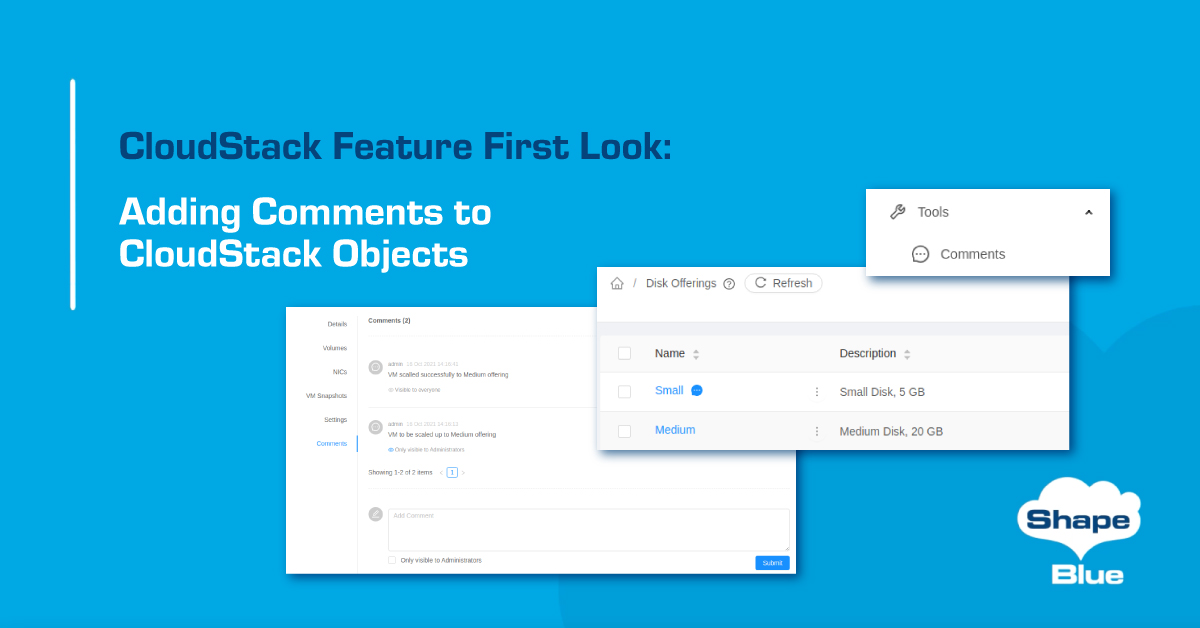
Task: Click the avatar of the 'VM scaled successfully' comment
Action: (376, 367)
